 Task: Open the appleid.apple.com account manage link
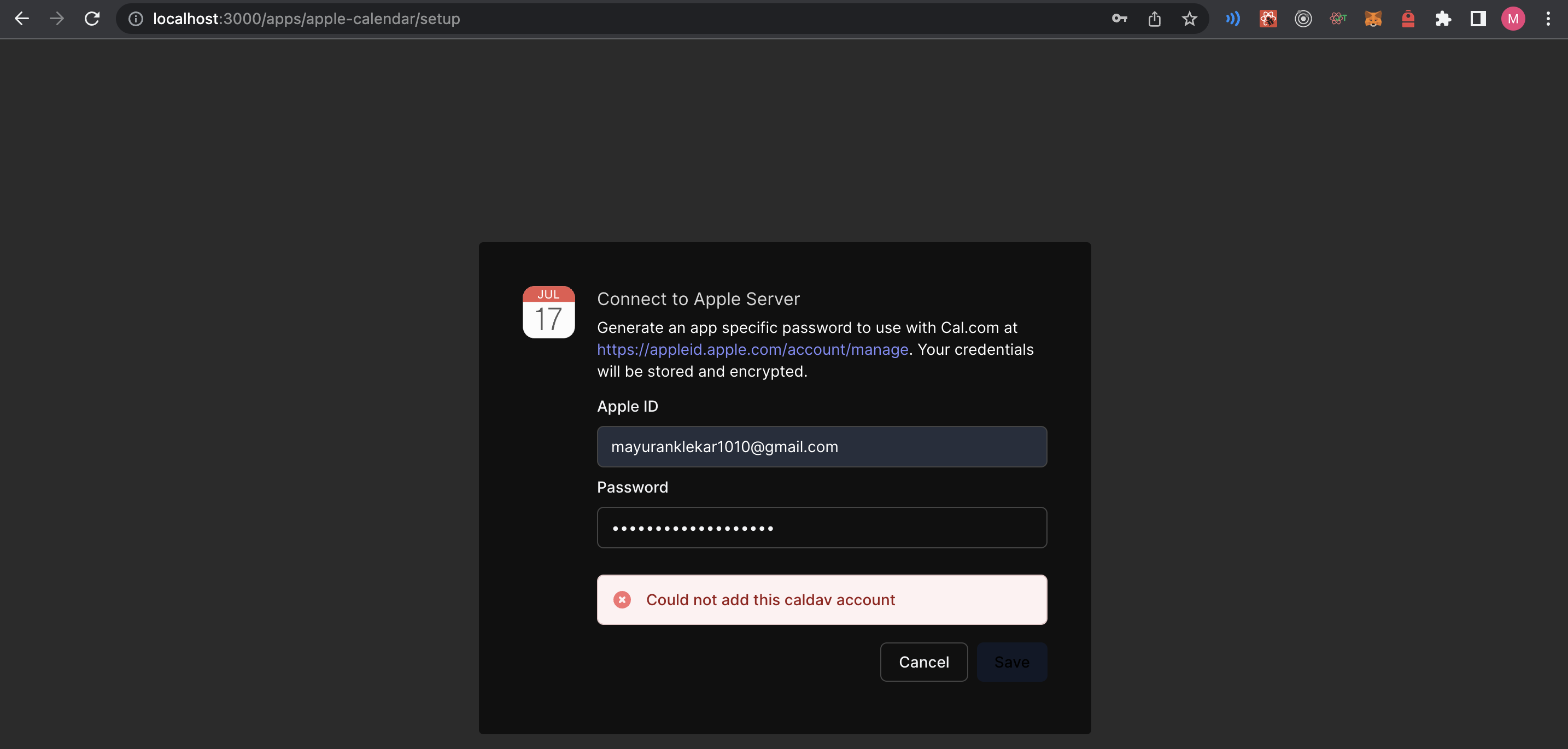tap(752, 349)
